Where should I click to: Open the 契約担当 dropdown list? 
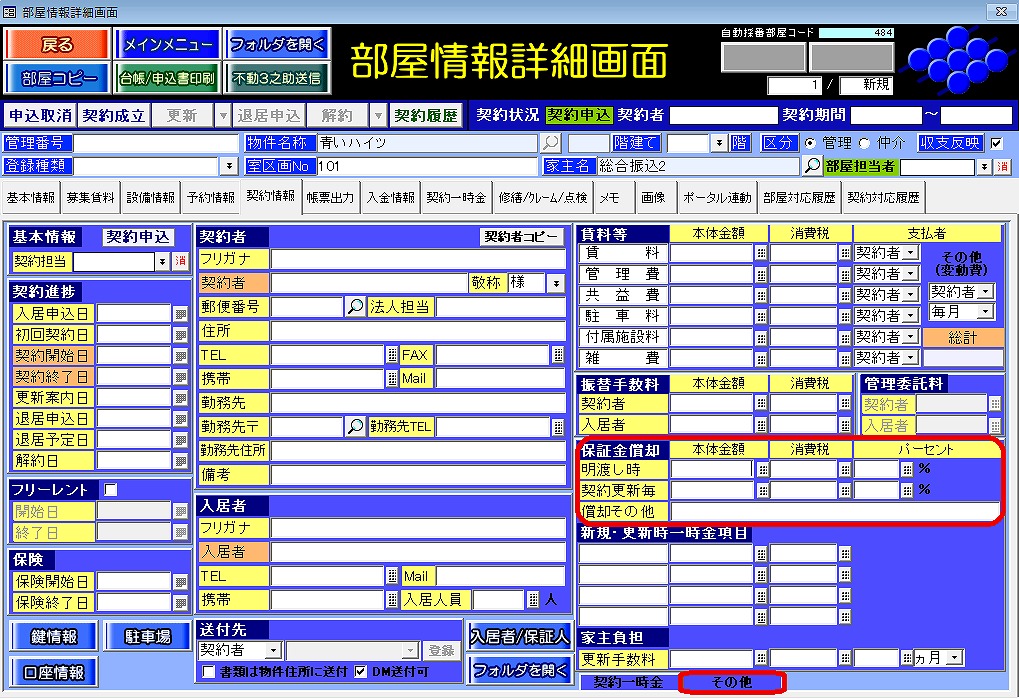coord(162,262)
